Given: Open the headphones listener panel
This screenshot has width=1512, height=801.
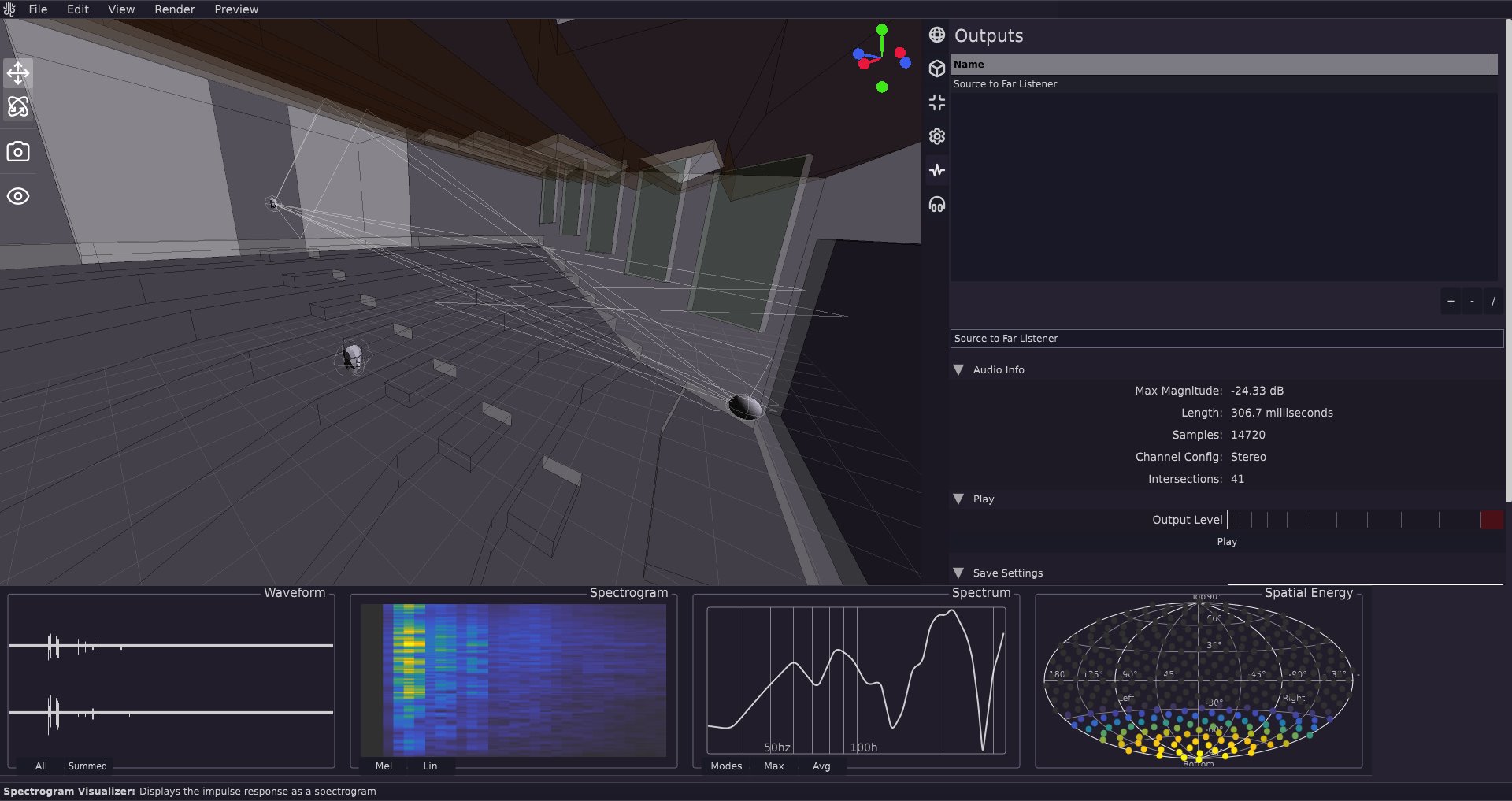Looking at the screenshot, I should coord(936,204).
